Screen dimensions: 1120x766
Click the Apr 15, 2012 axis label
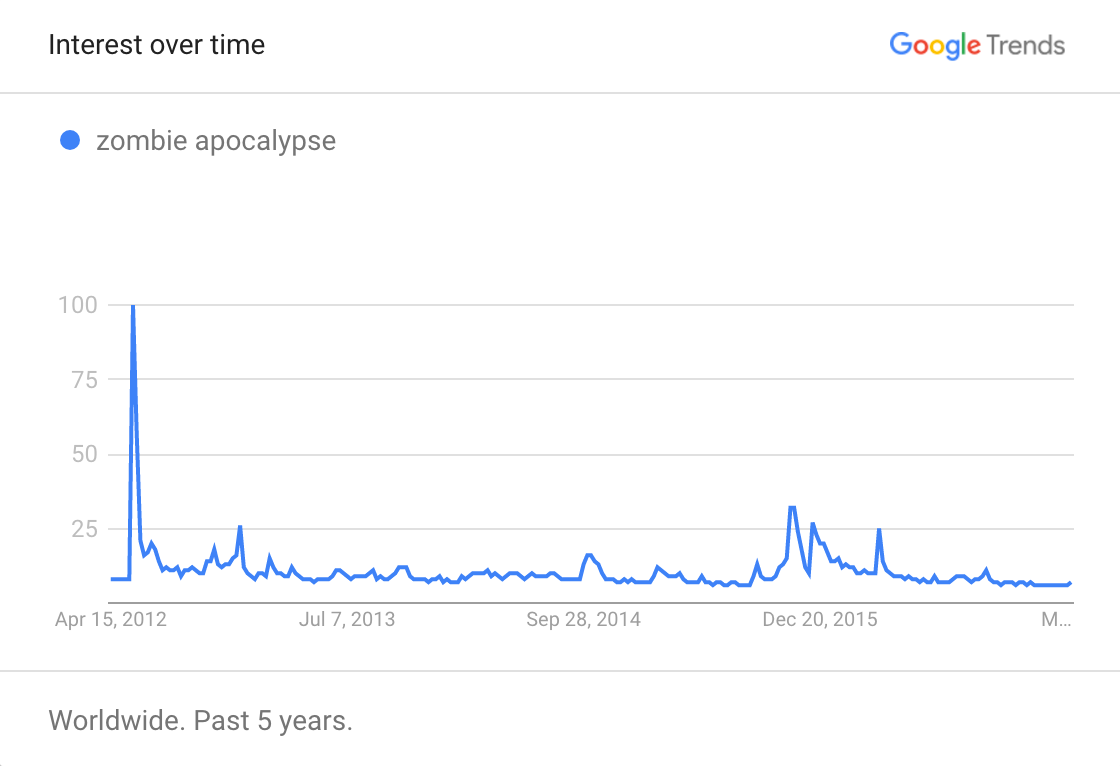coord(111,619)
